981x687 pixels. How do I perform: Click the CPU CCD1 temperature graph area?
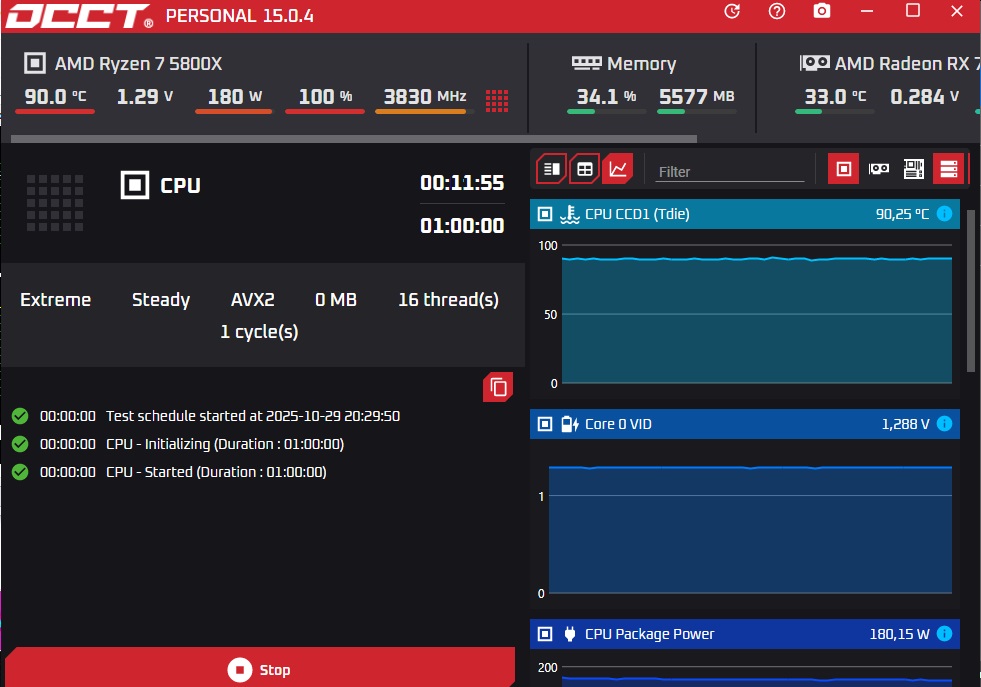point(756,315)
